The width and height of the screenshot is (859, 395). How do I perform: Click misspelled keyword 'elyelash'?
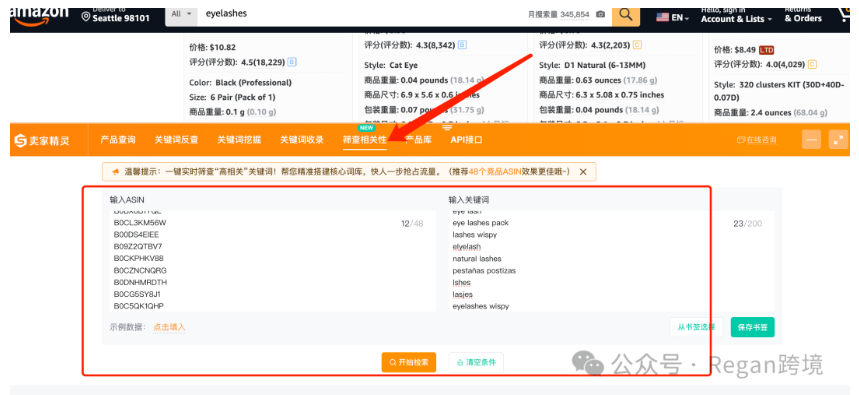pyautogui.click(x=466, y=247)
